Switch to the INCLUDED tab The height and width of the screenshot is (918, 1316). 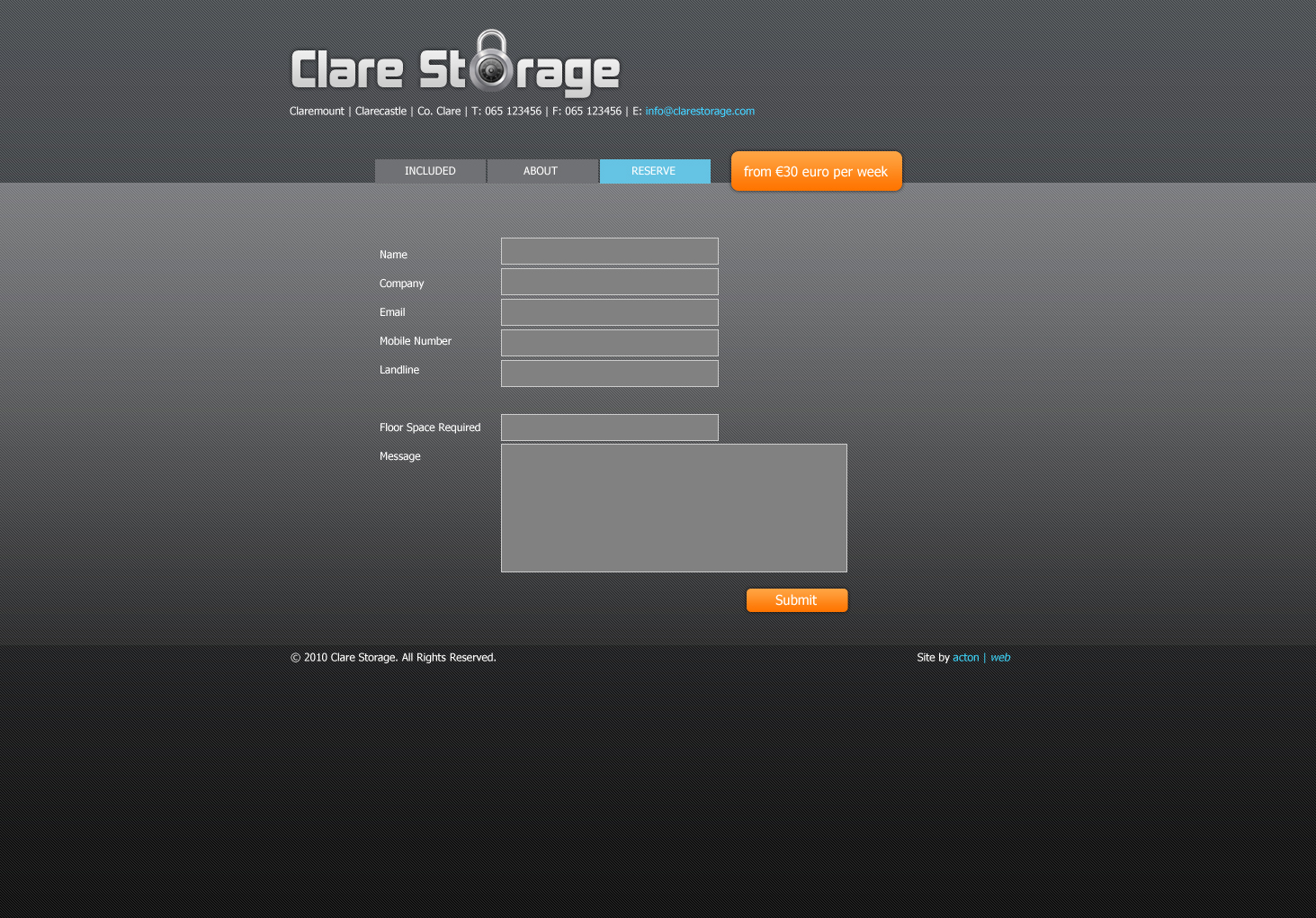tap(430, 171)
